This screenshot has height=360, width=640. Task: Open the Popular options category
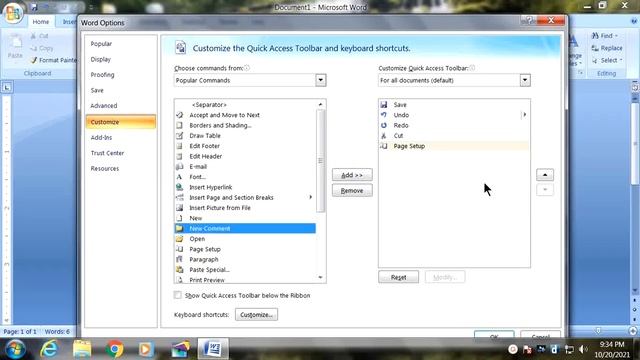121,44
